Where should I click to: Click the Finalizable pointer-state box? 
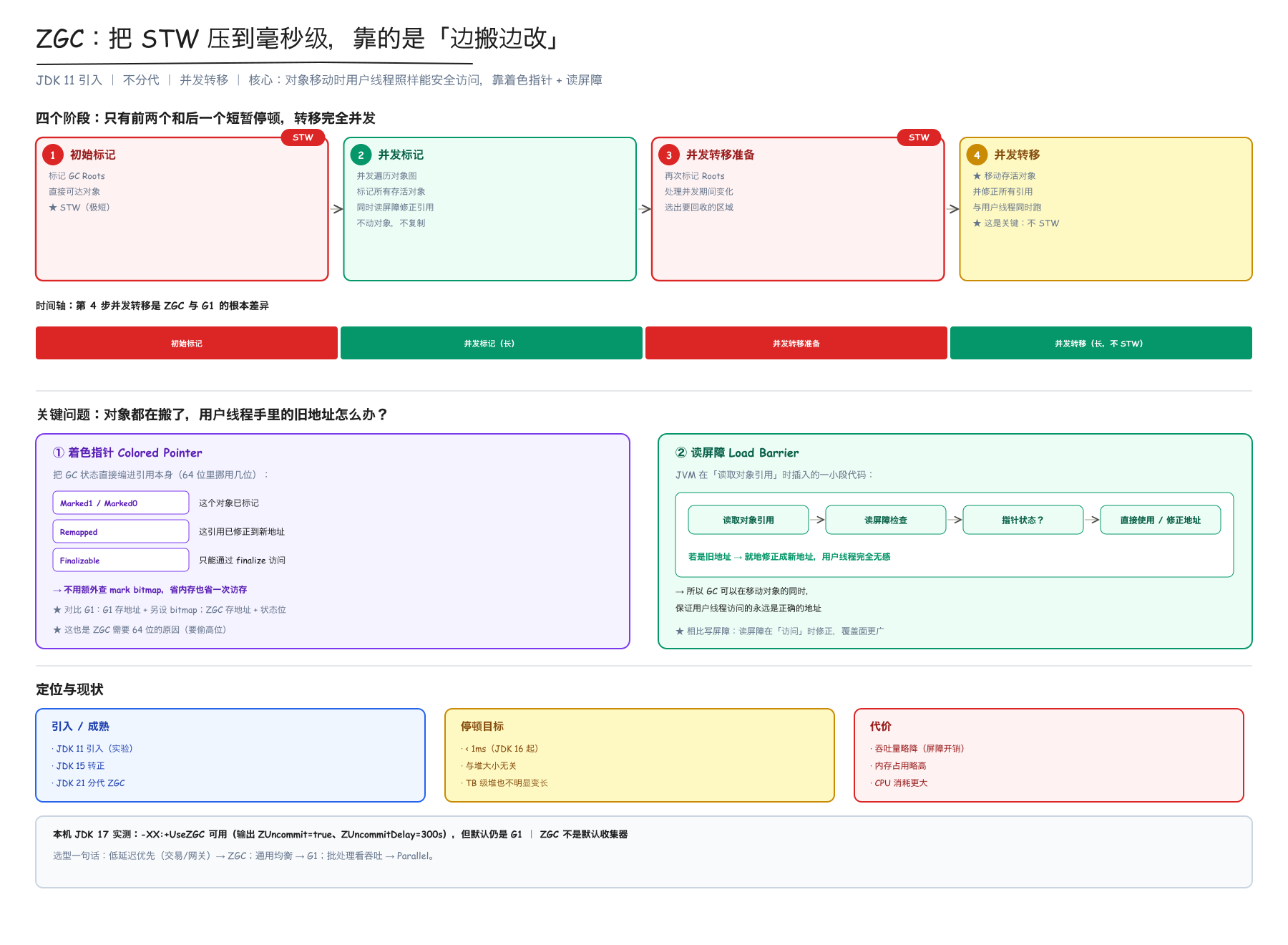121,560
